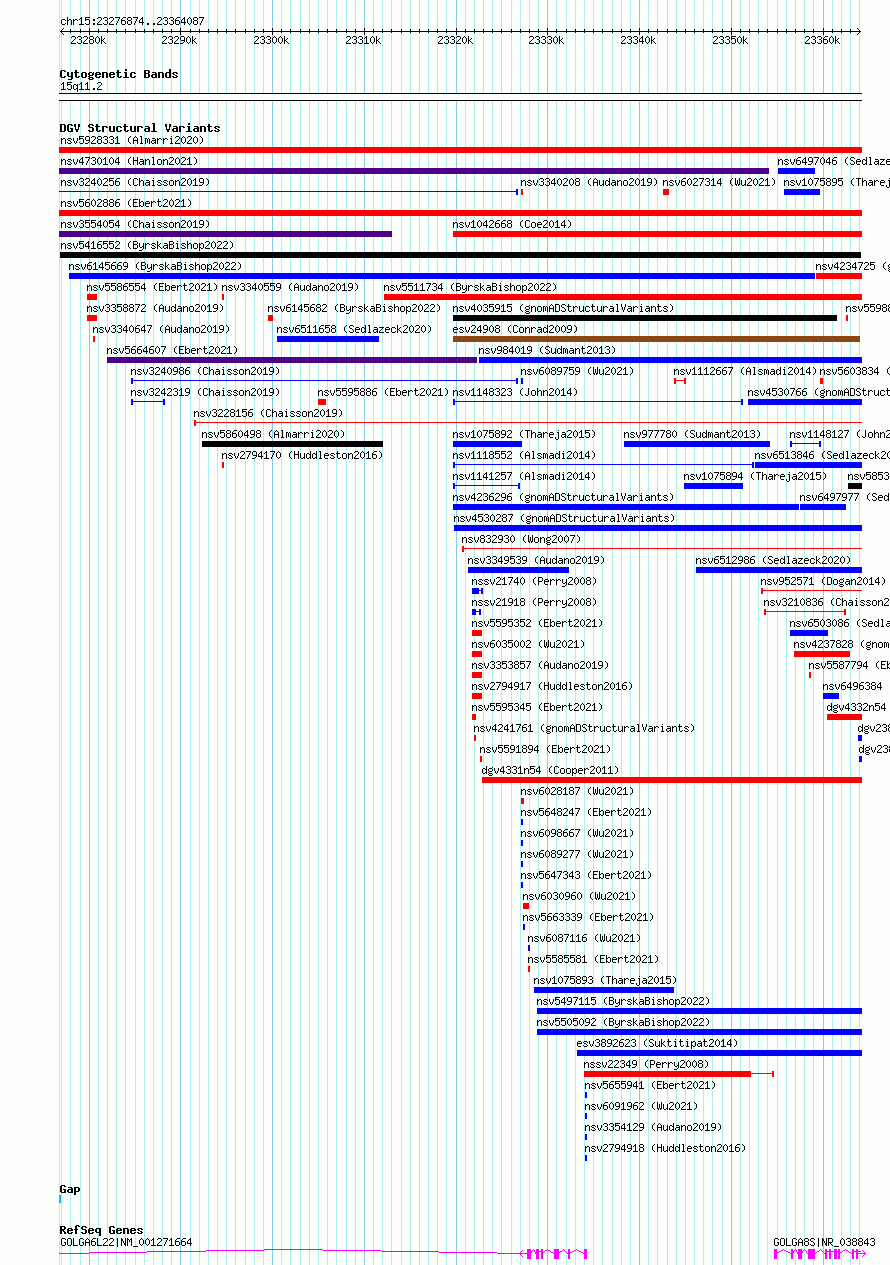Click variant nsv832930 (Wong2007)

519,539
